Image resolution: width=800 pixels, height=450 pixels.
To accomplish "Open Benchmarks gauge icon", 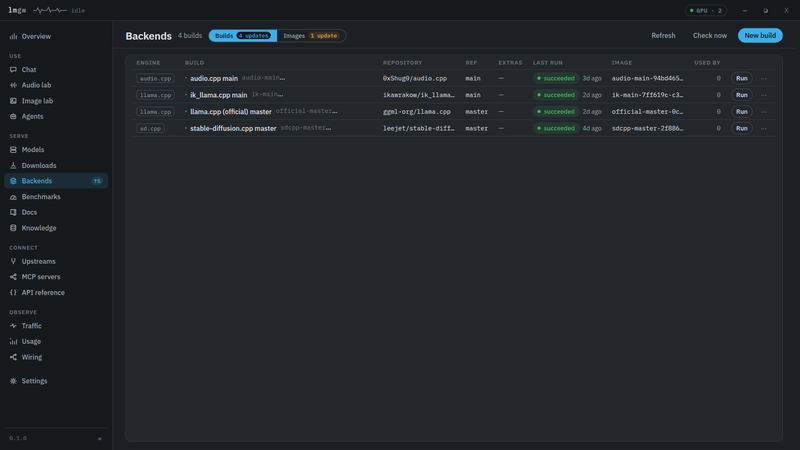I will coord(13,196).
